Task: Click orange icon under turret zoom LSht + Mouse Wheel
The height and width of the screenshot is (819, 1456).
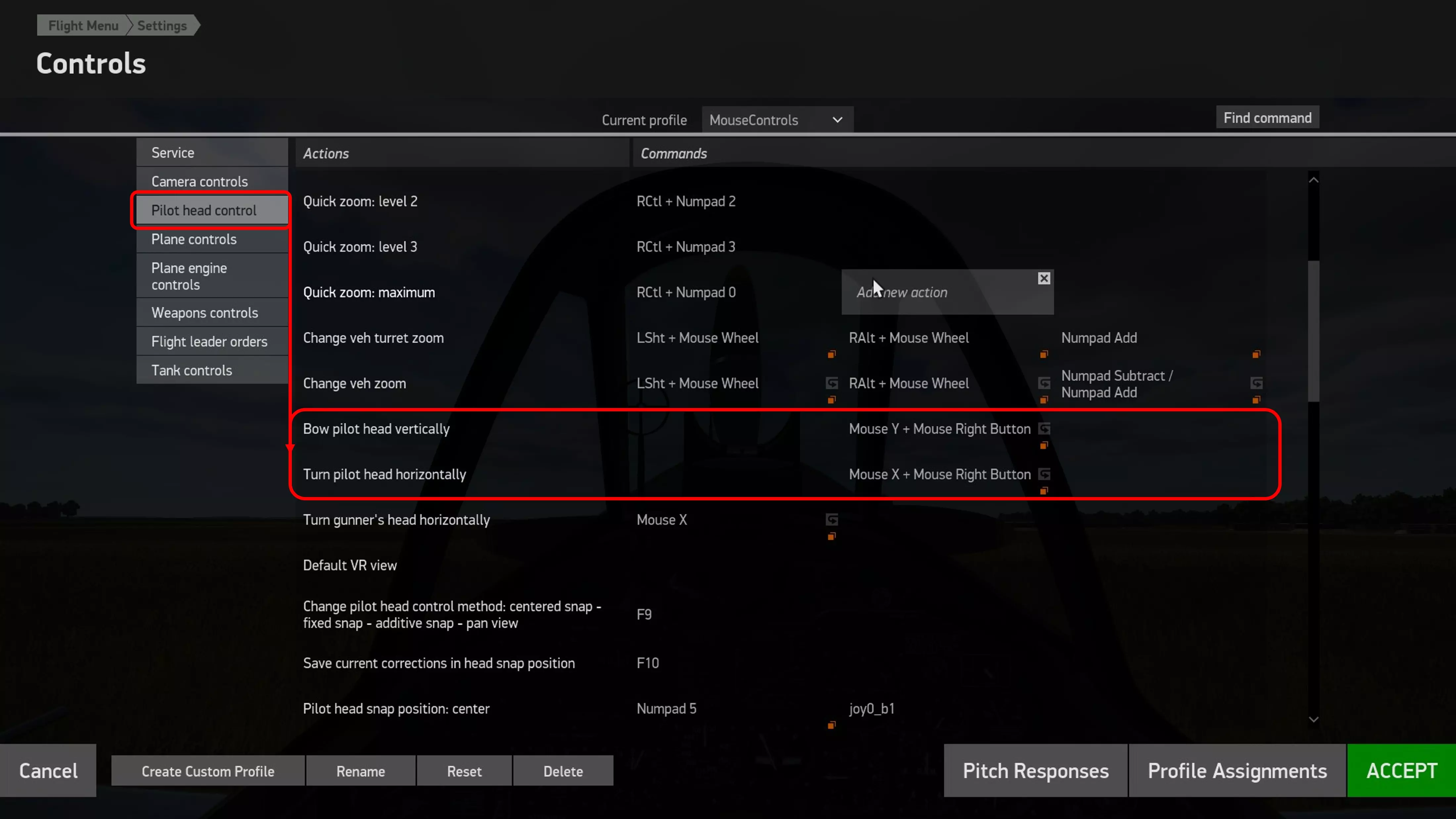Action: pos(831,354)
